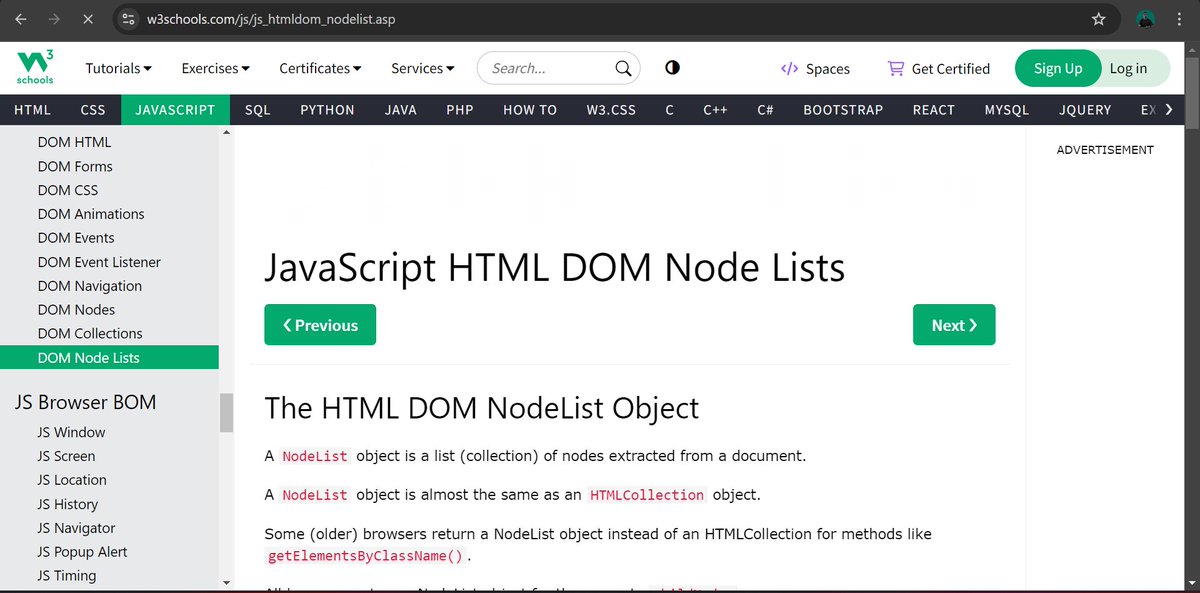Bookmark the page with the star icon

point(1097,19)
